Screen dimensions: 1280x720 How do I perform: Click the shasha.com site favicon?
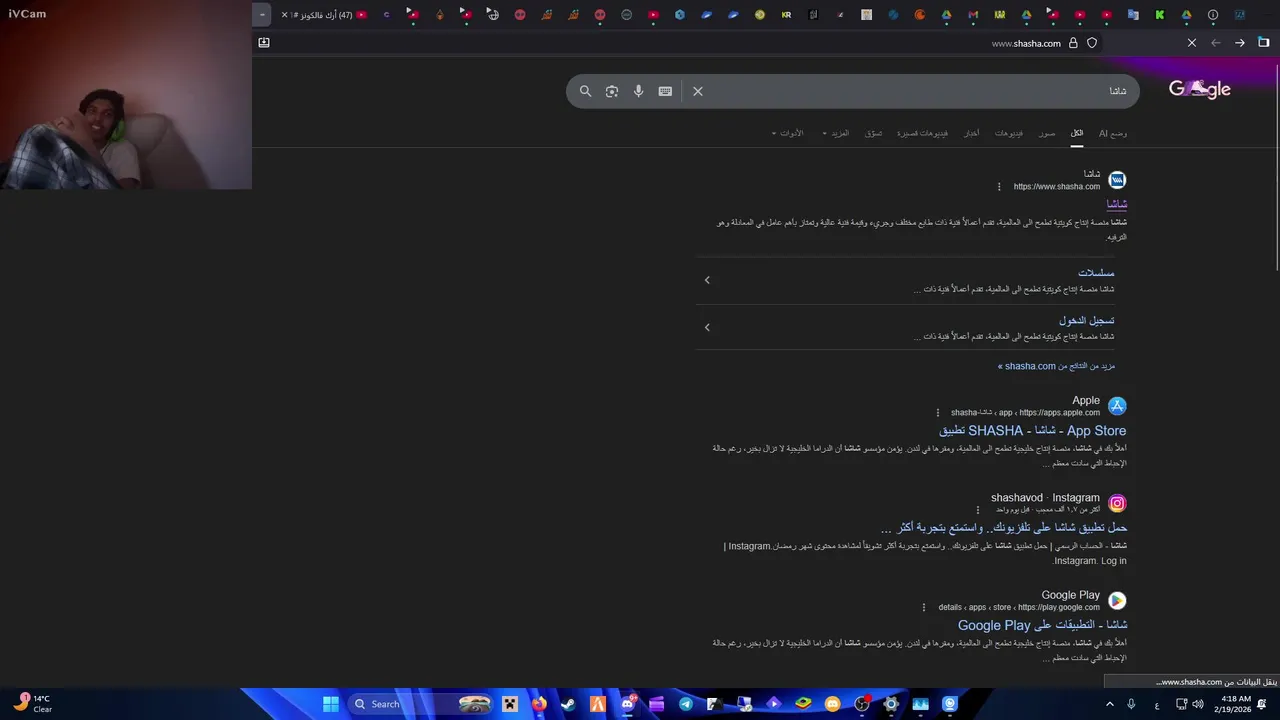tap(1117, 180)
